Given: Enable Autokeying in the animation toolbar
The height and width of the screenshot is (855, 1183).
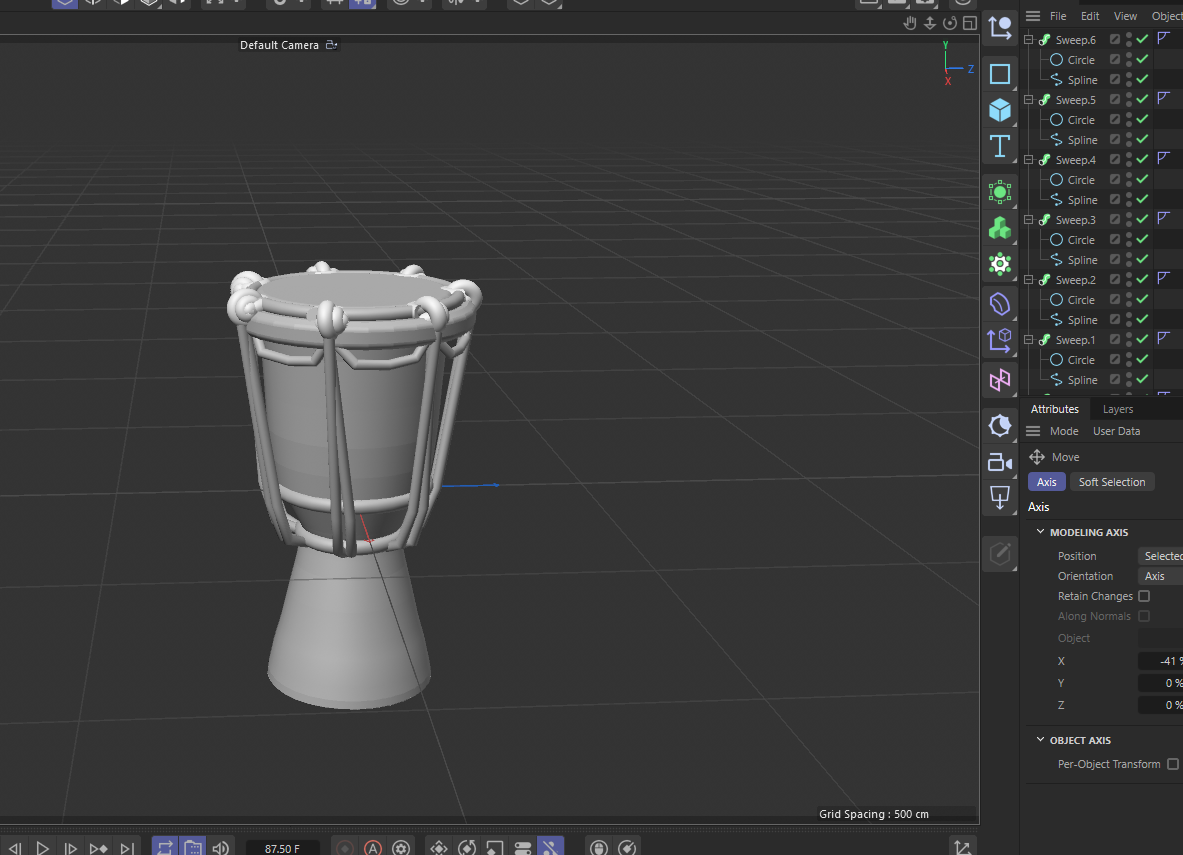Looking at the screenshot, I should [373, 847].
